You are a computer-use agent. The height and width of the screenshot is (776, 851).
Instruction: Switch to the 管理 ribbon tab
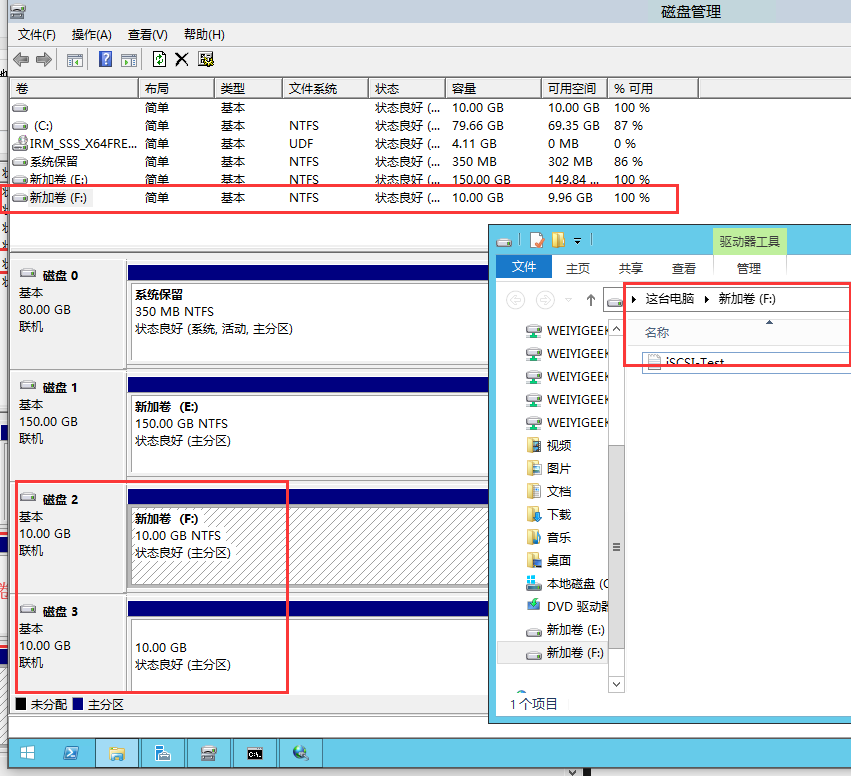(x=748, y=268)
